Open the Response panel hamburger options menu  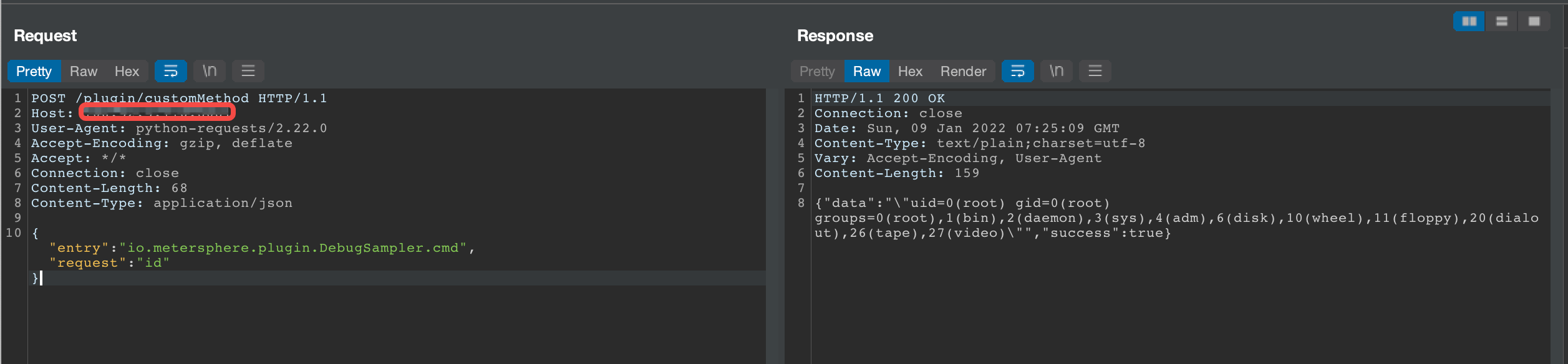click(1095, 71)
